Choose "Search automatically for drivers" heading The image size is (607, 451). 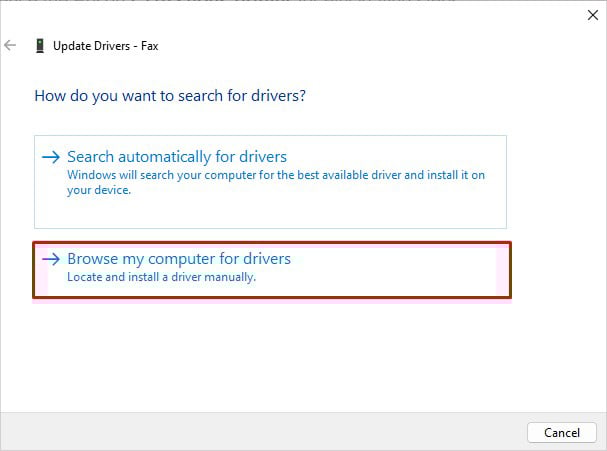177,157
